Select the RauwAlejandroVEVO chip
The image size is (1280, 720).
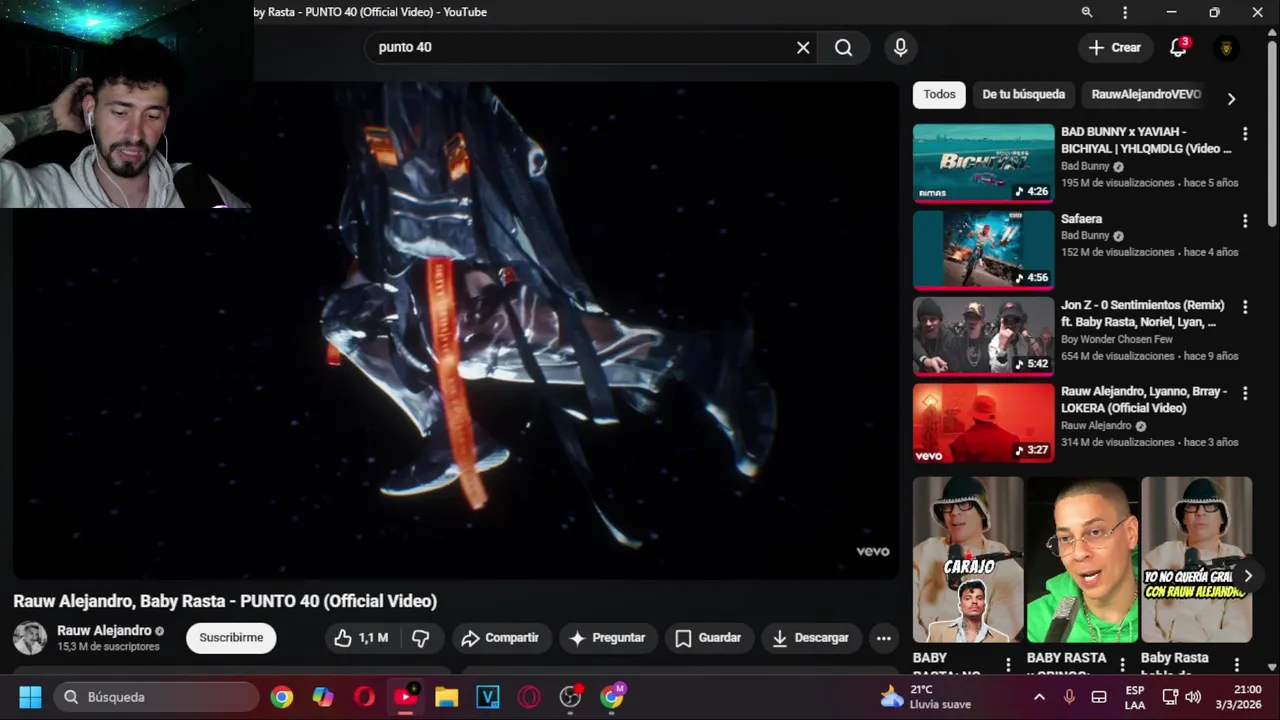[1146, 95]
